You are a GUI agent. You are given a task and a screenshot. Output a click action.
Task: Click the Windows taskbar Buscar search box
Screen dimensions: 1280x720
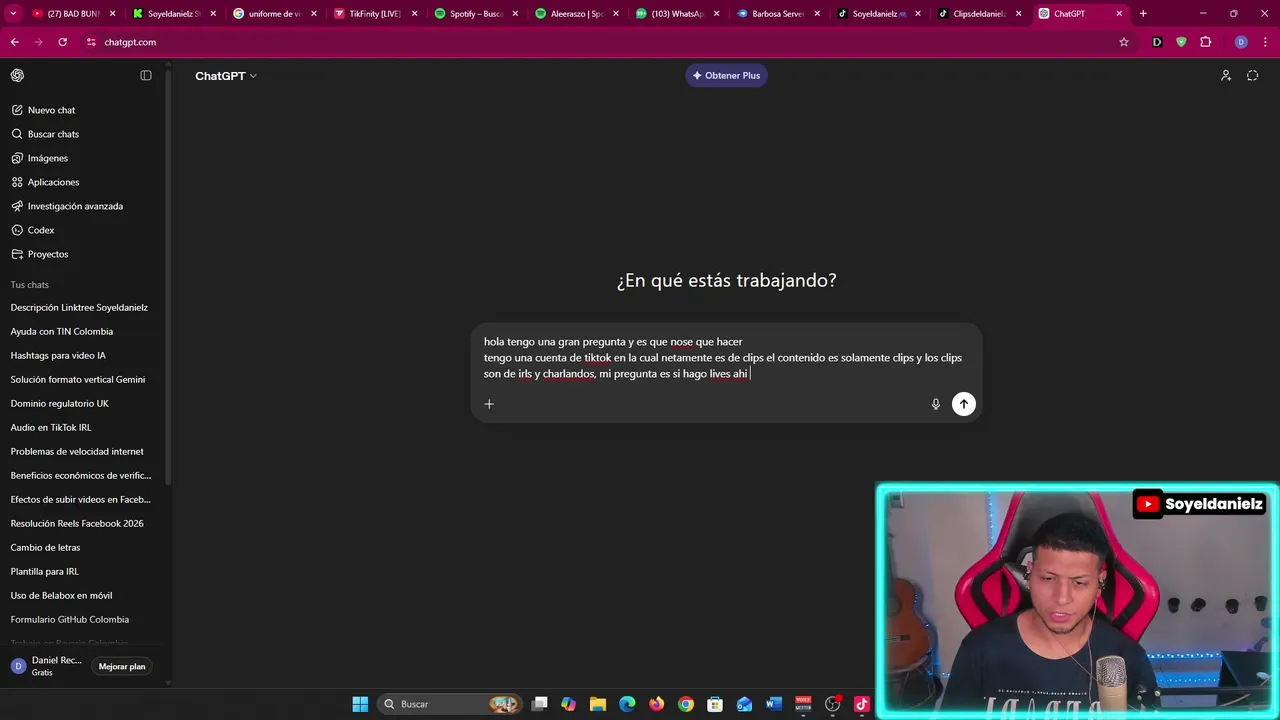(x=449, y=704)
